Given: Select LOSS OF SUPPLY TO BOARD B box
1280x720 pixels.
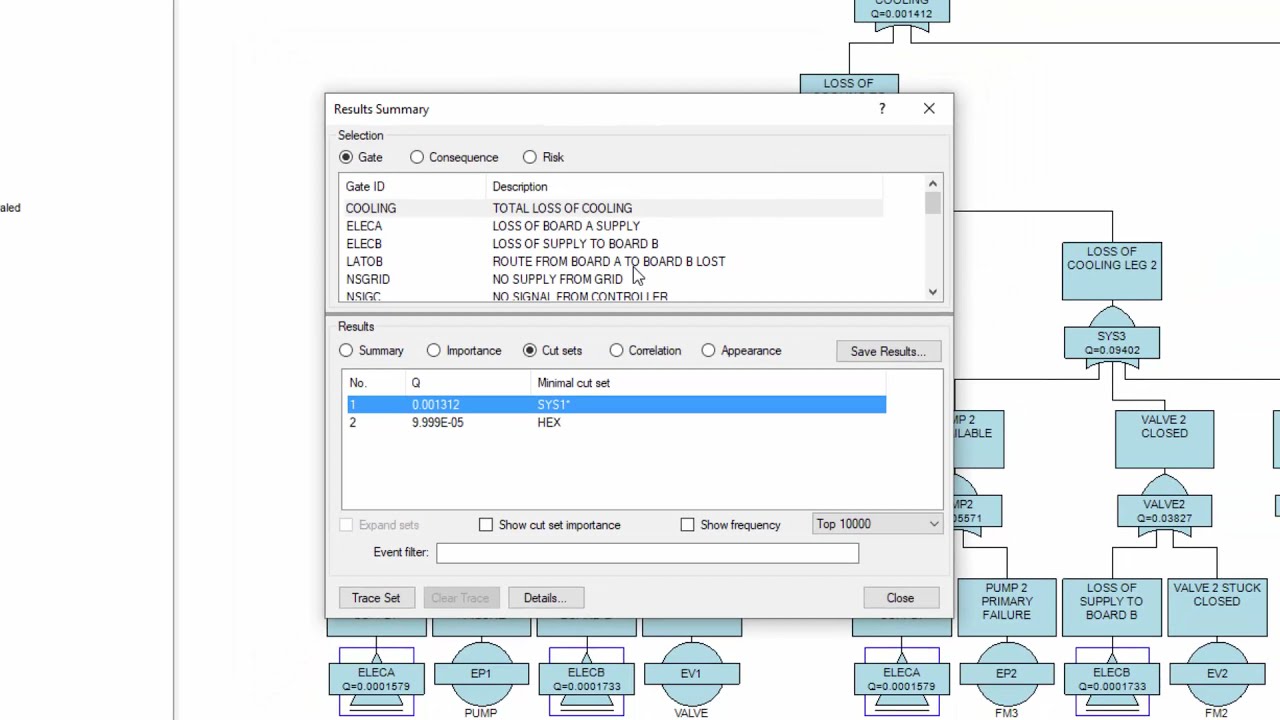Looking at the screenshot, I should [1111, 607].
